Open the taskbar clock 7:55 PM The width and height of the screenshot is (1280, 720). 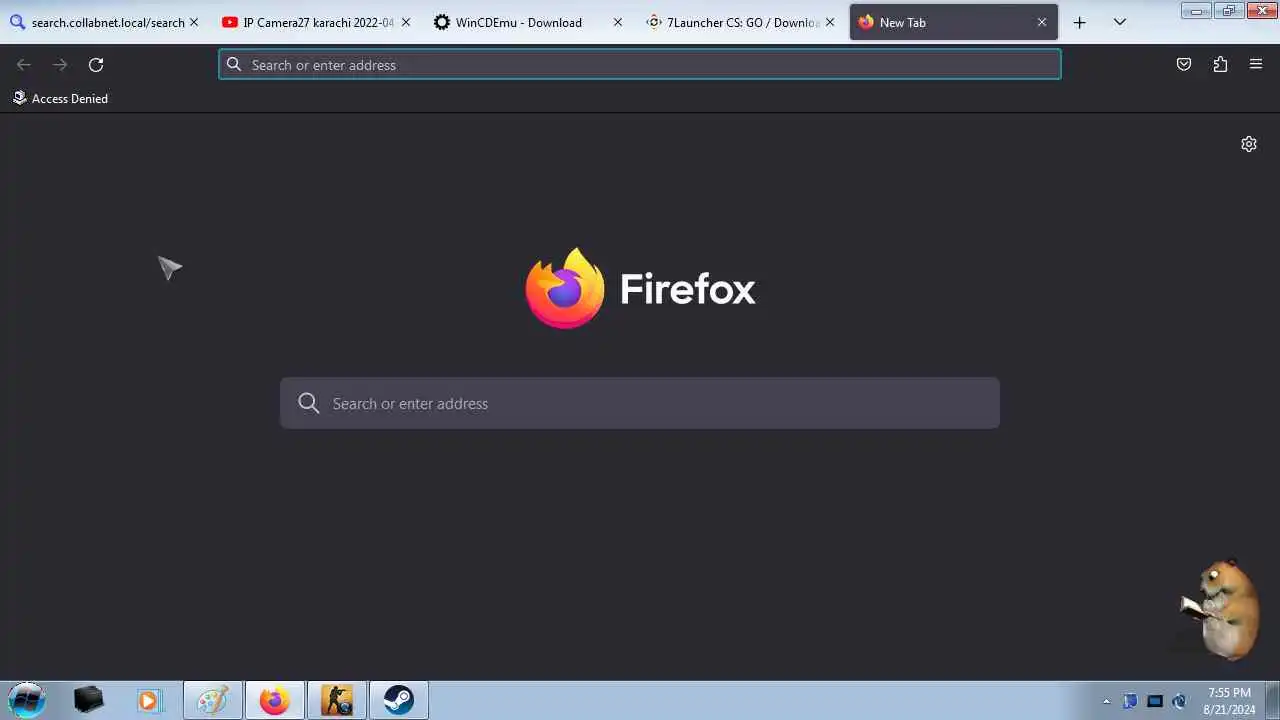[x=1229, y=700]
